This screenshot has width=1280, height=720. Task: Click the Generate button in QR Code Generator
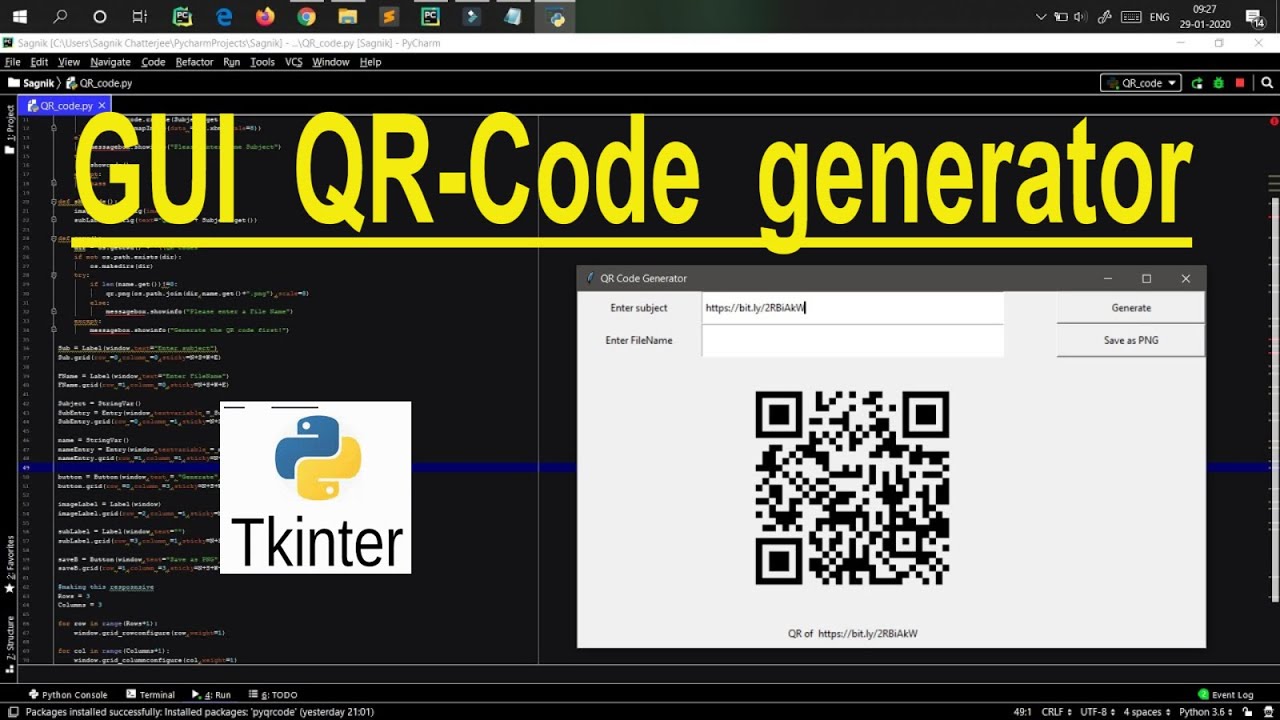pos(1131,308)
